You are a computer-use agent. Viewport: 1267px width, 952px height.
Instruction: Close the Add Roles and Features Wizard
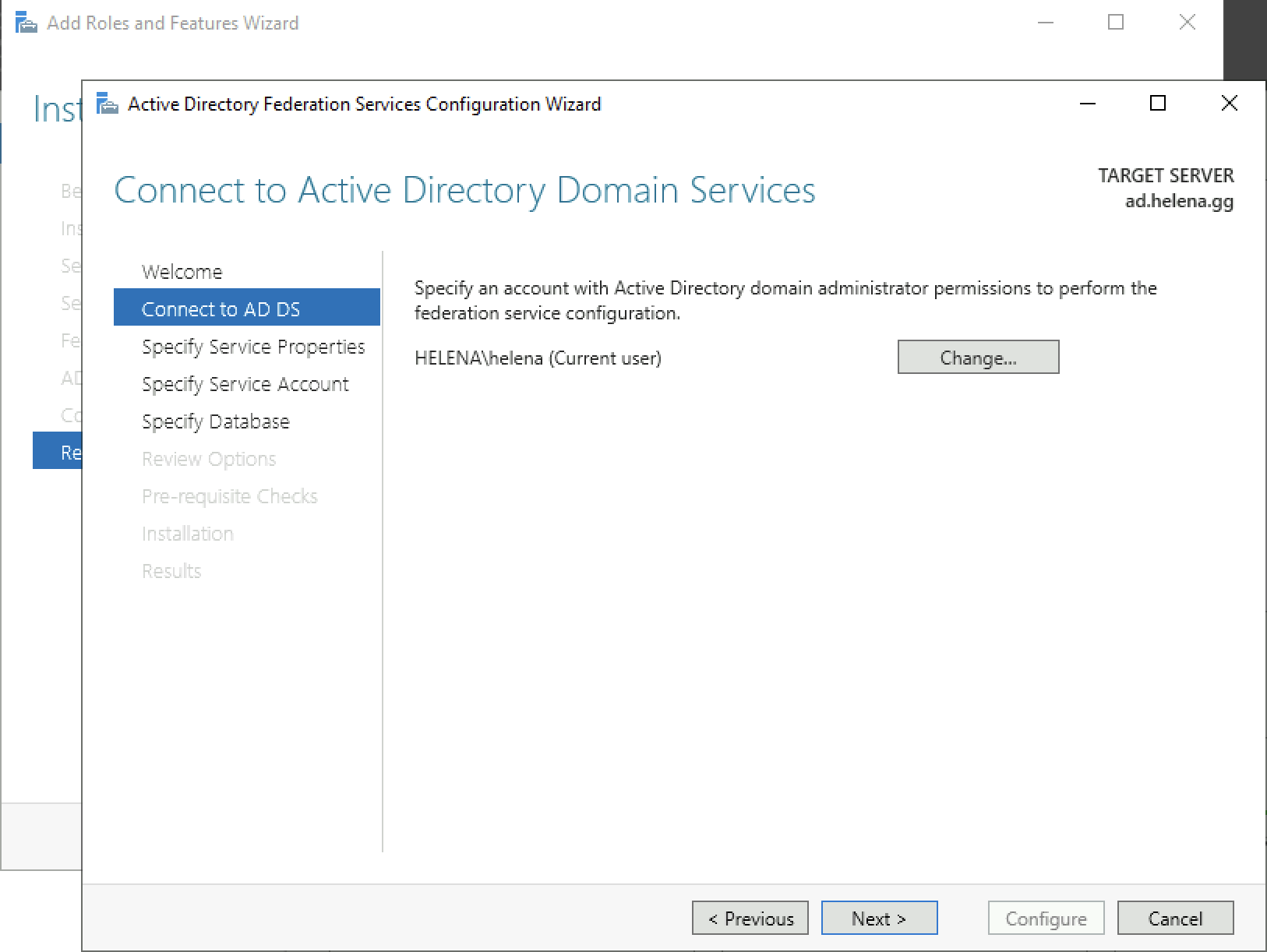click(1187, 23)
